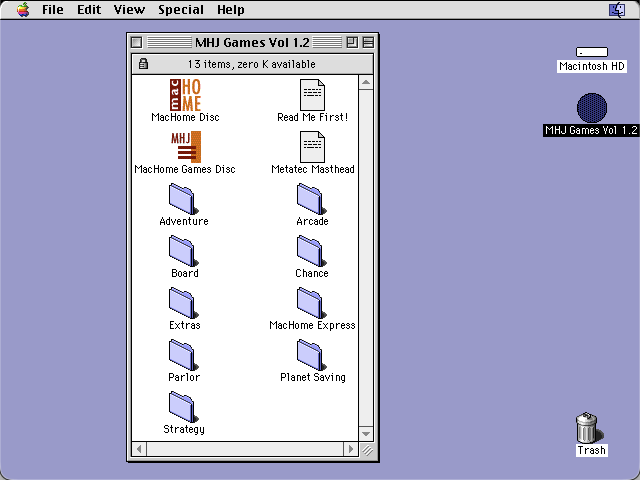Screen dimensions: 640x480
Task: Click the horizontal scrollbar left arrow
Action: pyautogui.click(x=139, y=449)
